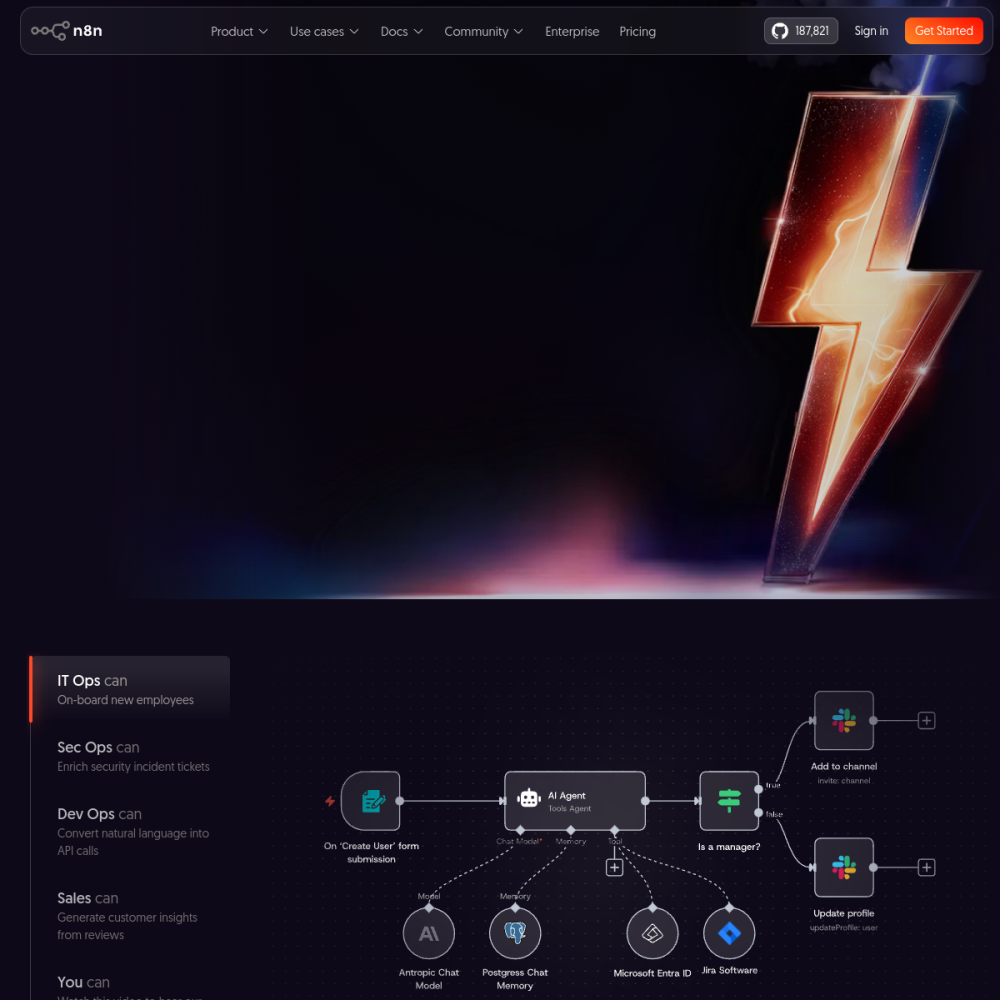Go to the Enterprise page
This screenshot has width=1000, height=1000.
point(572,31)
